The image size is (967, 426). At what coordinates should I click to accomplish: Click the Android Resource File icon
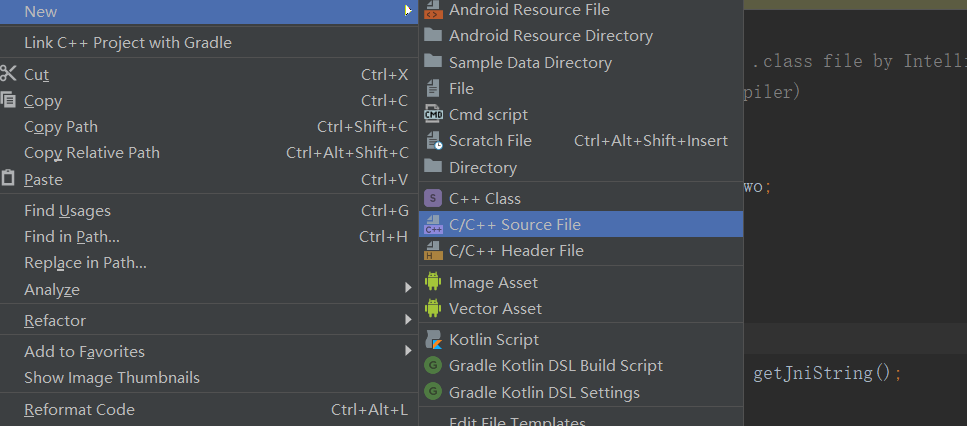click(x=434, y=10)
